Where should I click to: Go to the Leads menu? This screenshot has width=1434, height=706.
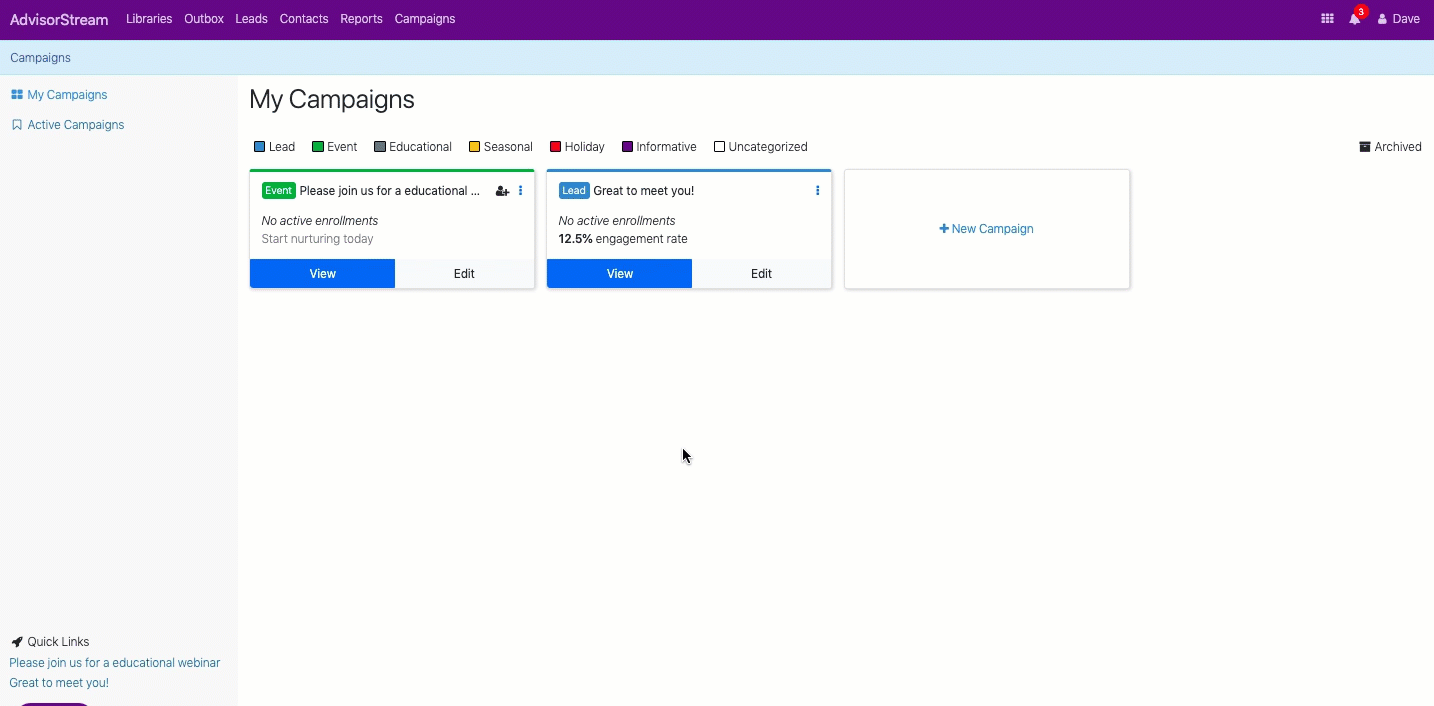251,19
